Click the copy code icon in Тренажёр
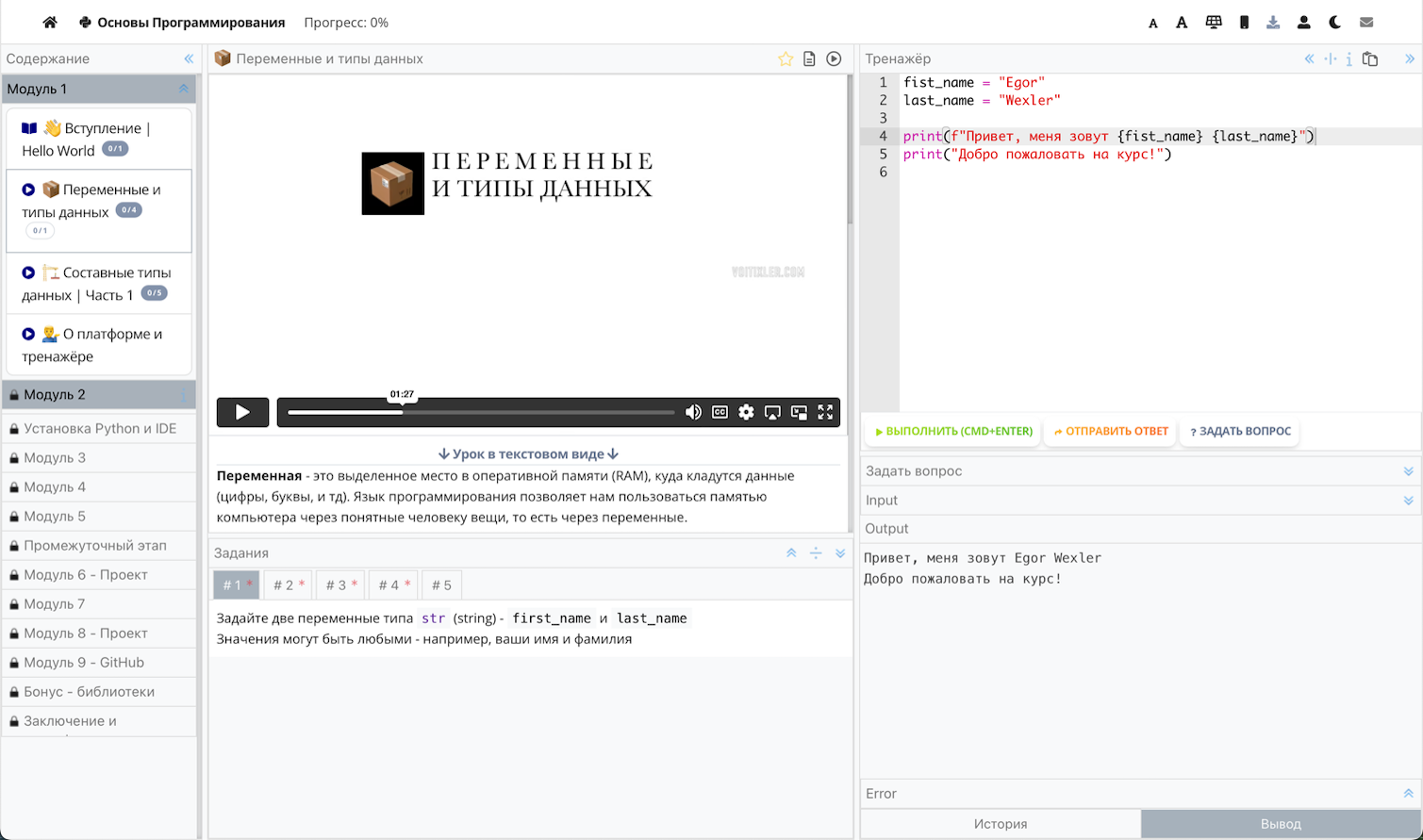The width and height of the screenshot is (1423, 840). (1370, 59)
